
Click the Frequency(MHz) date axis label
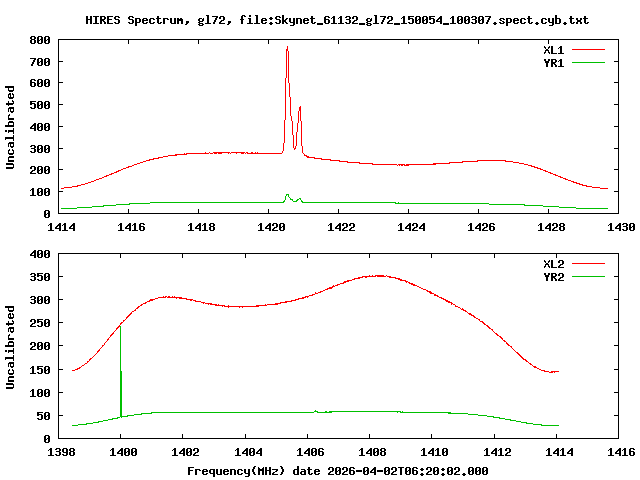click(338, 471)
